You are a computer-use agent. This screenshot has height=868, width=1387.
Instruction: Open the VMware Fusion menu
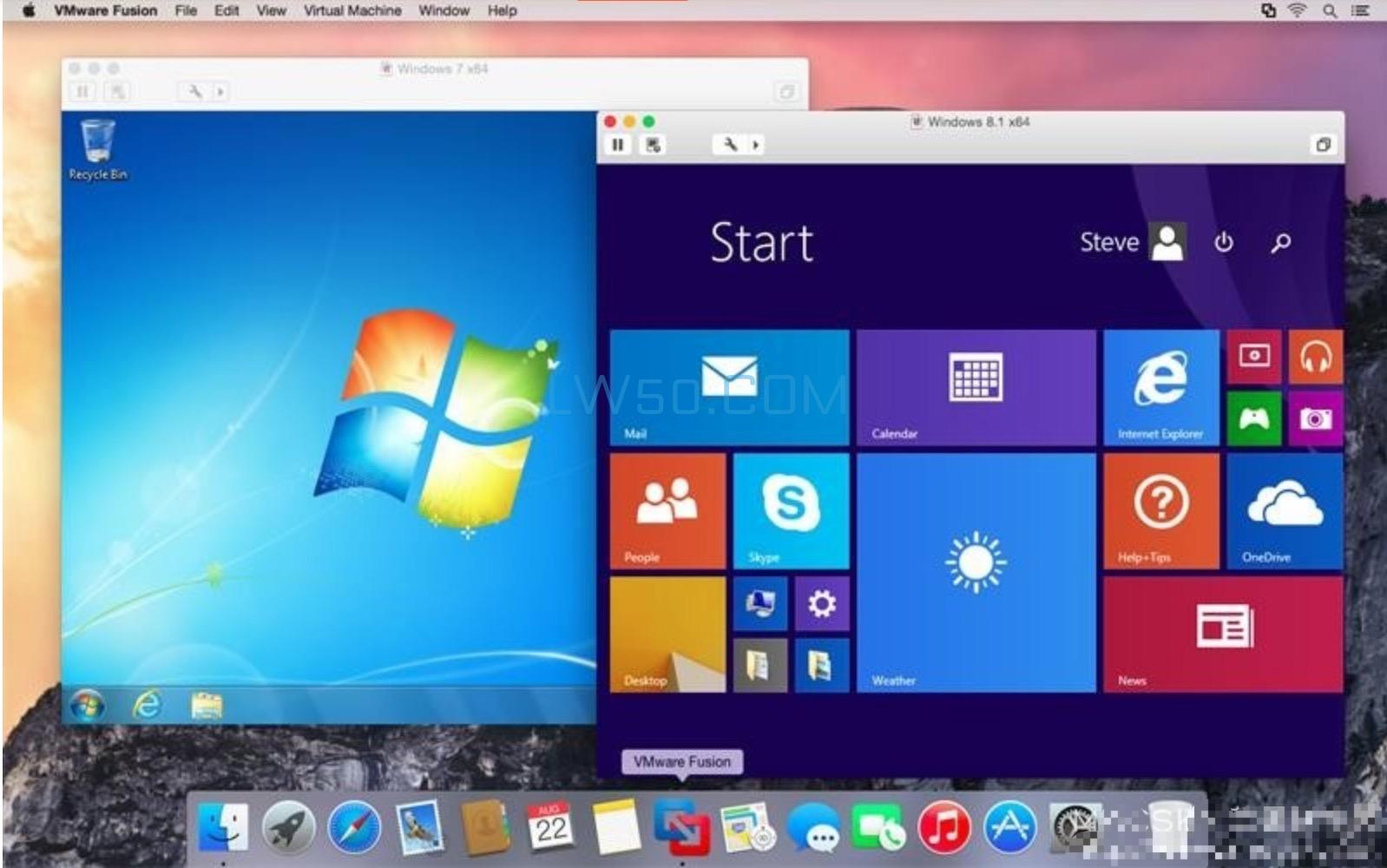[105, 10]
